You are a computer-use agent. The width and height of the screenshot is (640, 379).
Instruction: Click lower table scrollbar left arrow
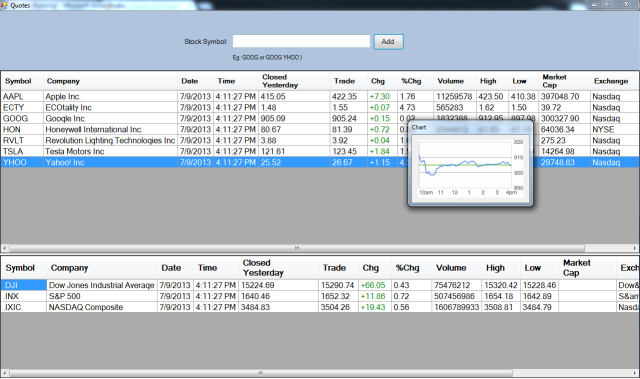pyautogui.click(x=5, y=373)
